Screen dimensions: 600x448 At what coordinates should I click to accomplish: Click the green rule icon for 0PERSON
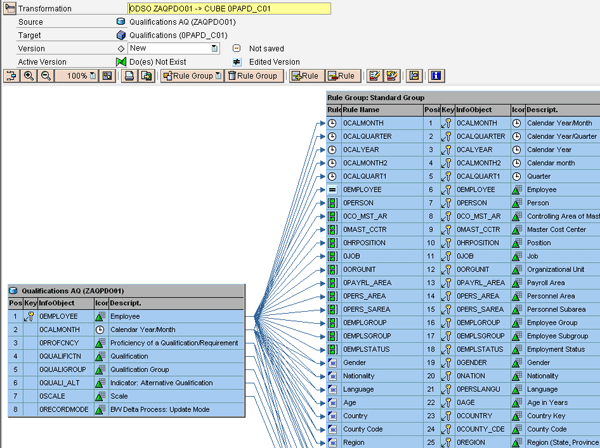pos(333,202)
